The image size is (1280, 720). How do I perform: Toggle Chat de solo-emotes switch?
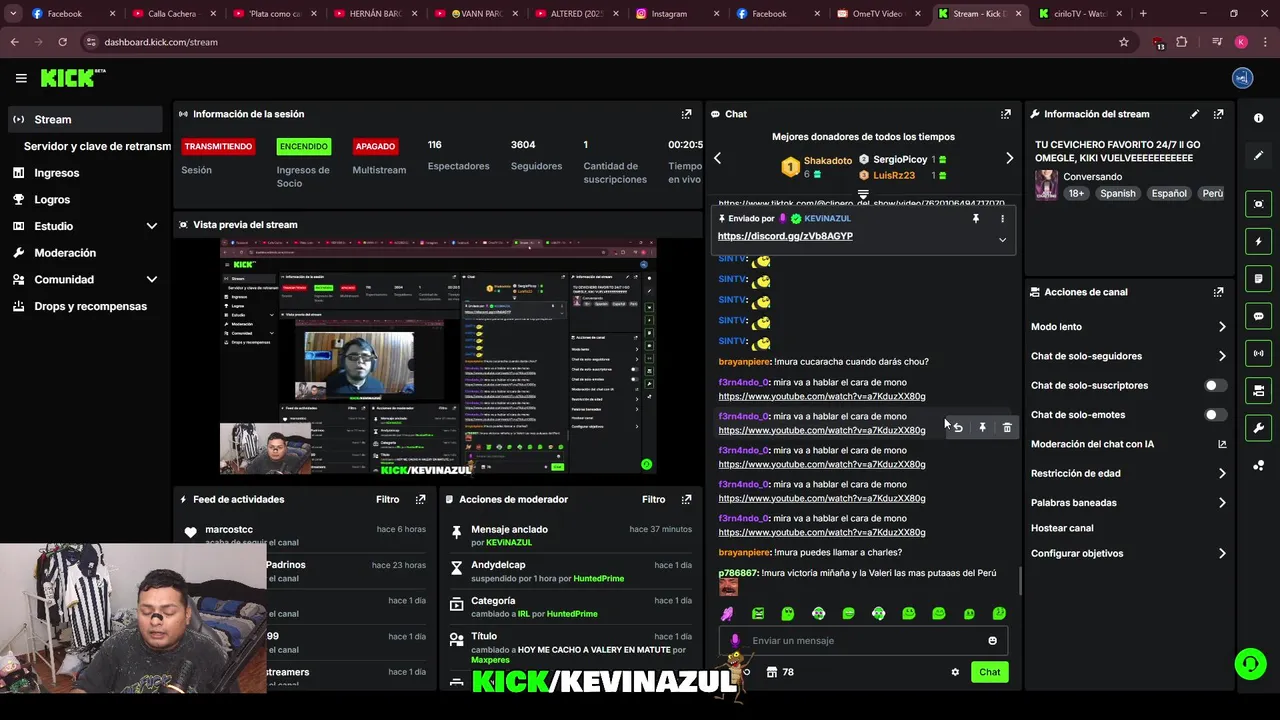(x=1215, y=414)
